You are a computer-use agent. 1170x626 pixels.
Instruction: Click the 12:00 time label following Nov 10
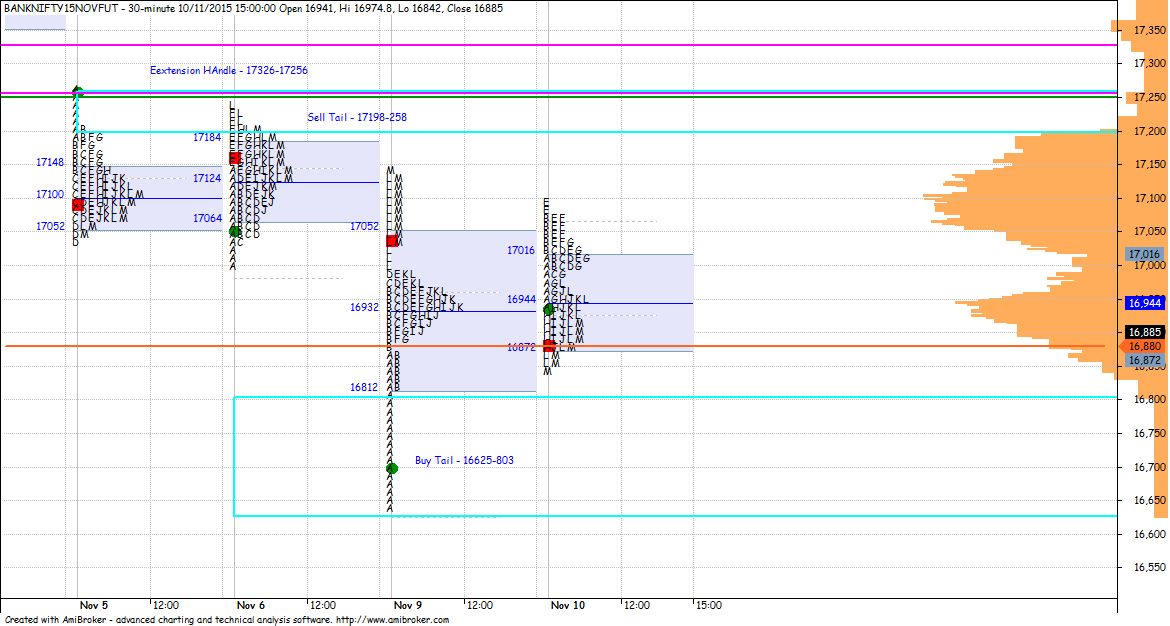tap(636, 605)
